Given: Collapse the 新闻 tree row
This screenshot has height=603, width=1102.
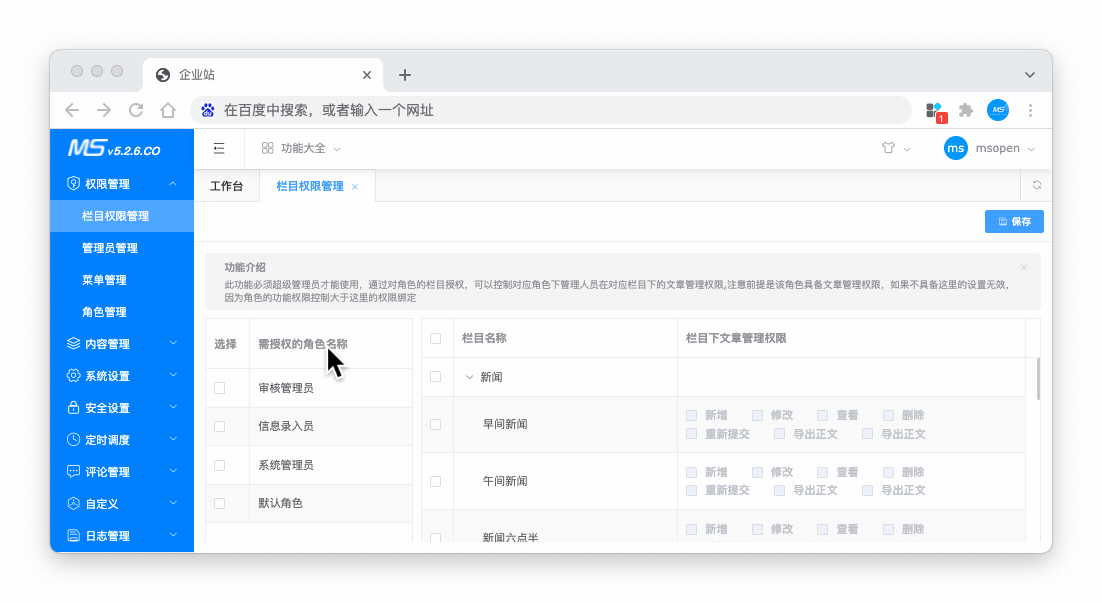Looking at the screenshot, I should [x=469, y=377].
